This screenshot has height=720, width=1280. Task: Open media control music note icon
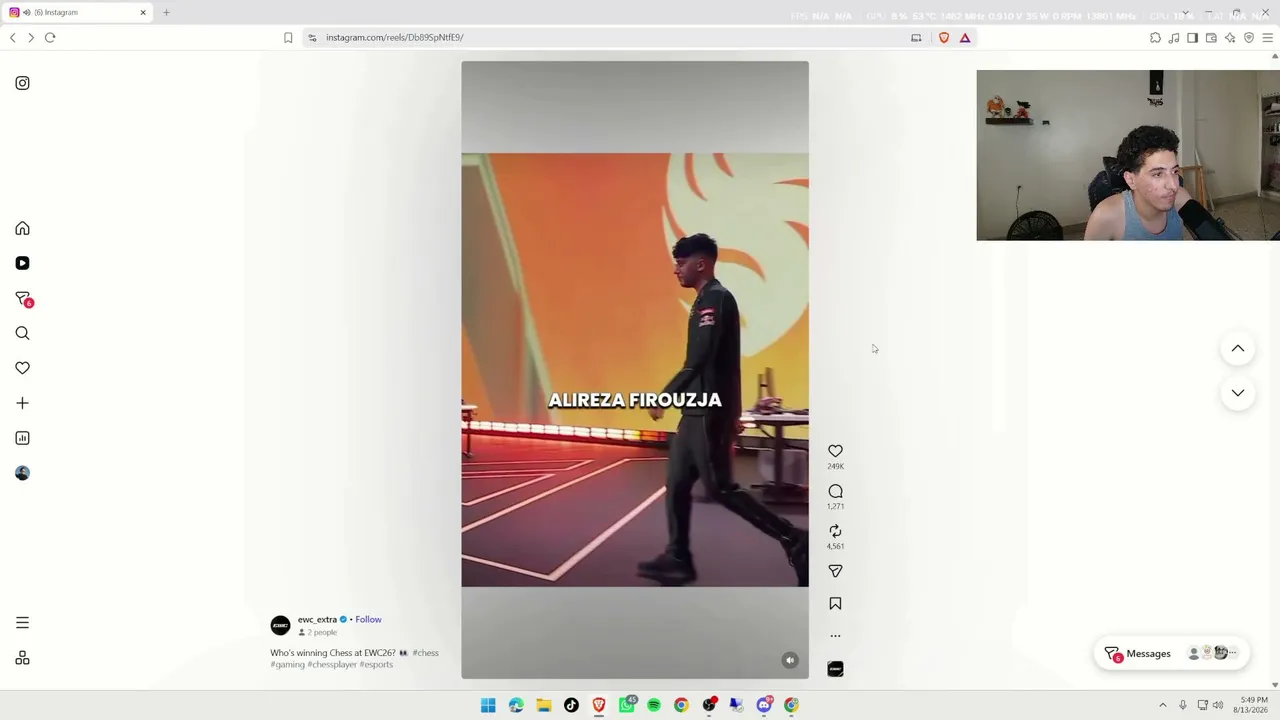1174,37
